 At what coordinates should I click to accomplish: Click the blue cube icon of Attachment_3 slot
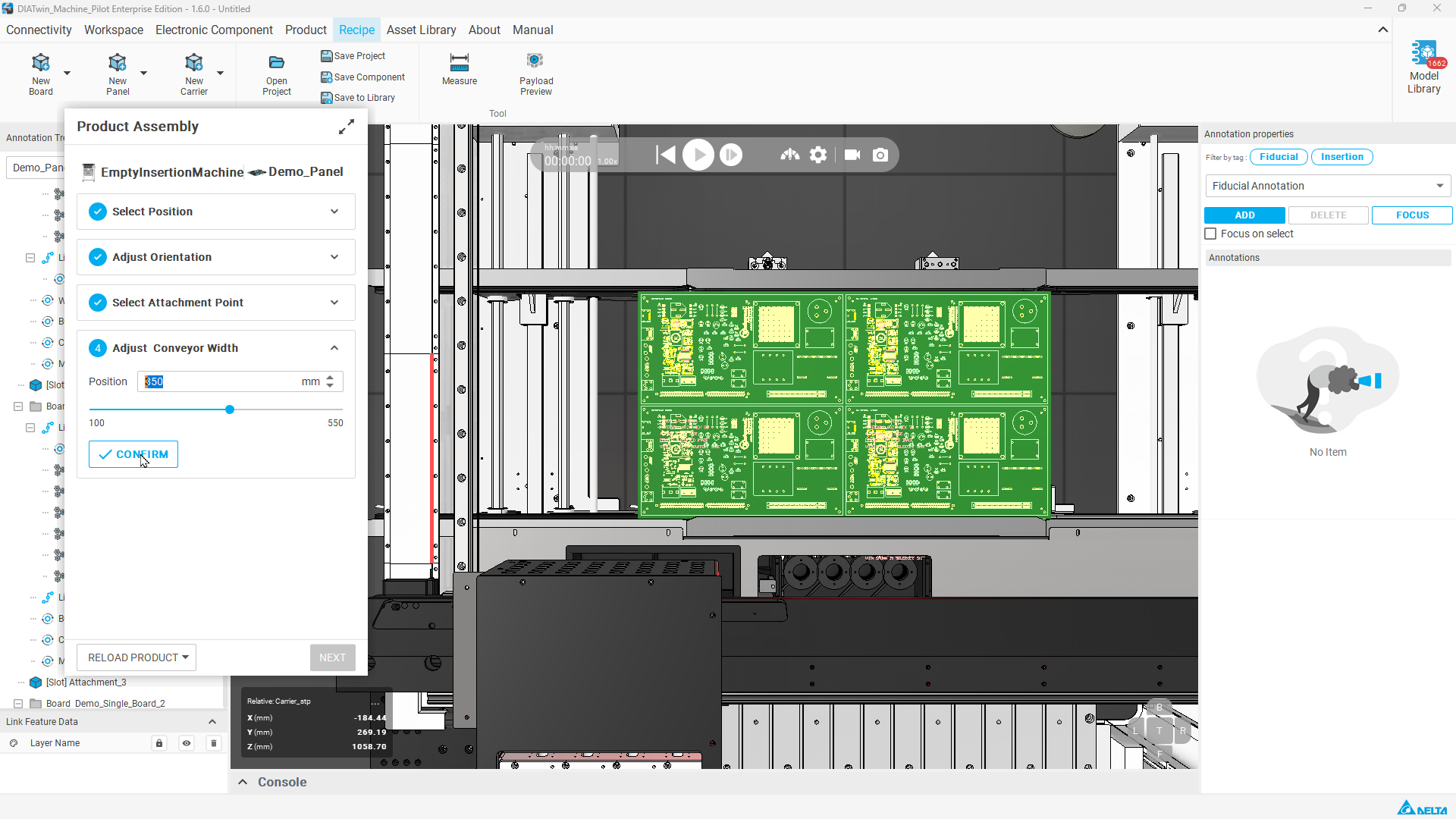pyautogui.click(x=36, y=682)
